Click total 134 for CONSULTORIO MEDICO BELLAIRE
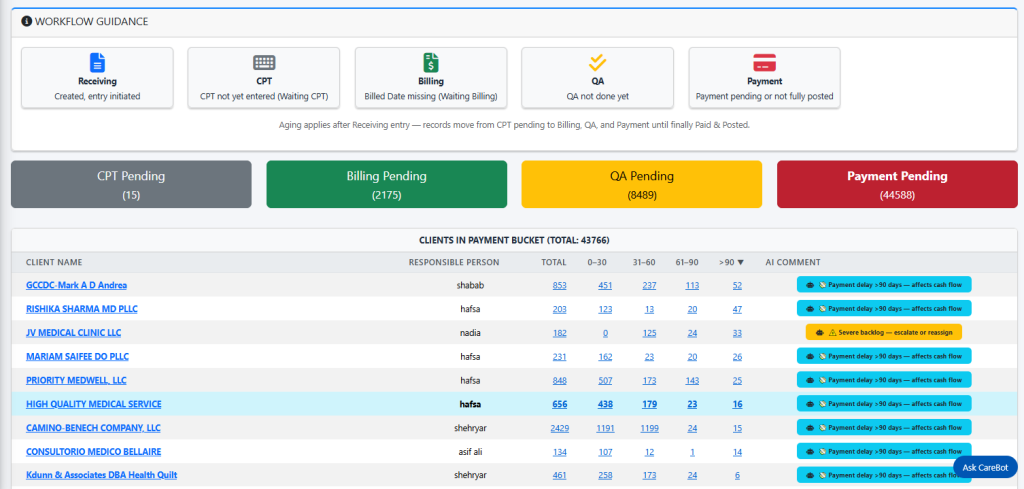 pyautogui.click(x=560, y=452)
